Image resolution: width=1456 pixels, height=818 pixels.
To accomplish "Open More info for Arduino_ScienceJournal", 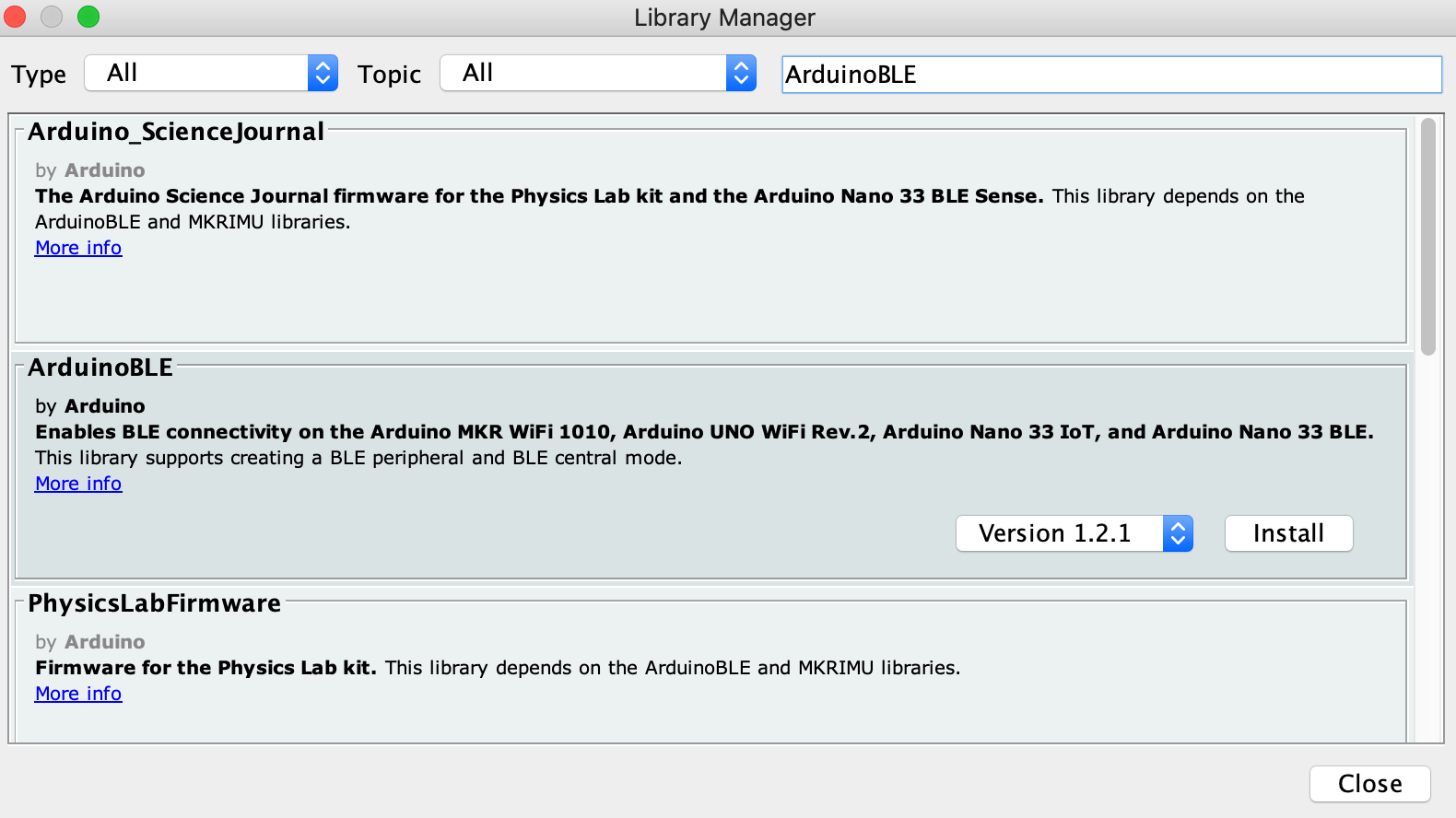I will (78, 248).
